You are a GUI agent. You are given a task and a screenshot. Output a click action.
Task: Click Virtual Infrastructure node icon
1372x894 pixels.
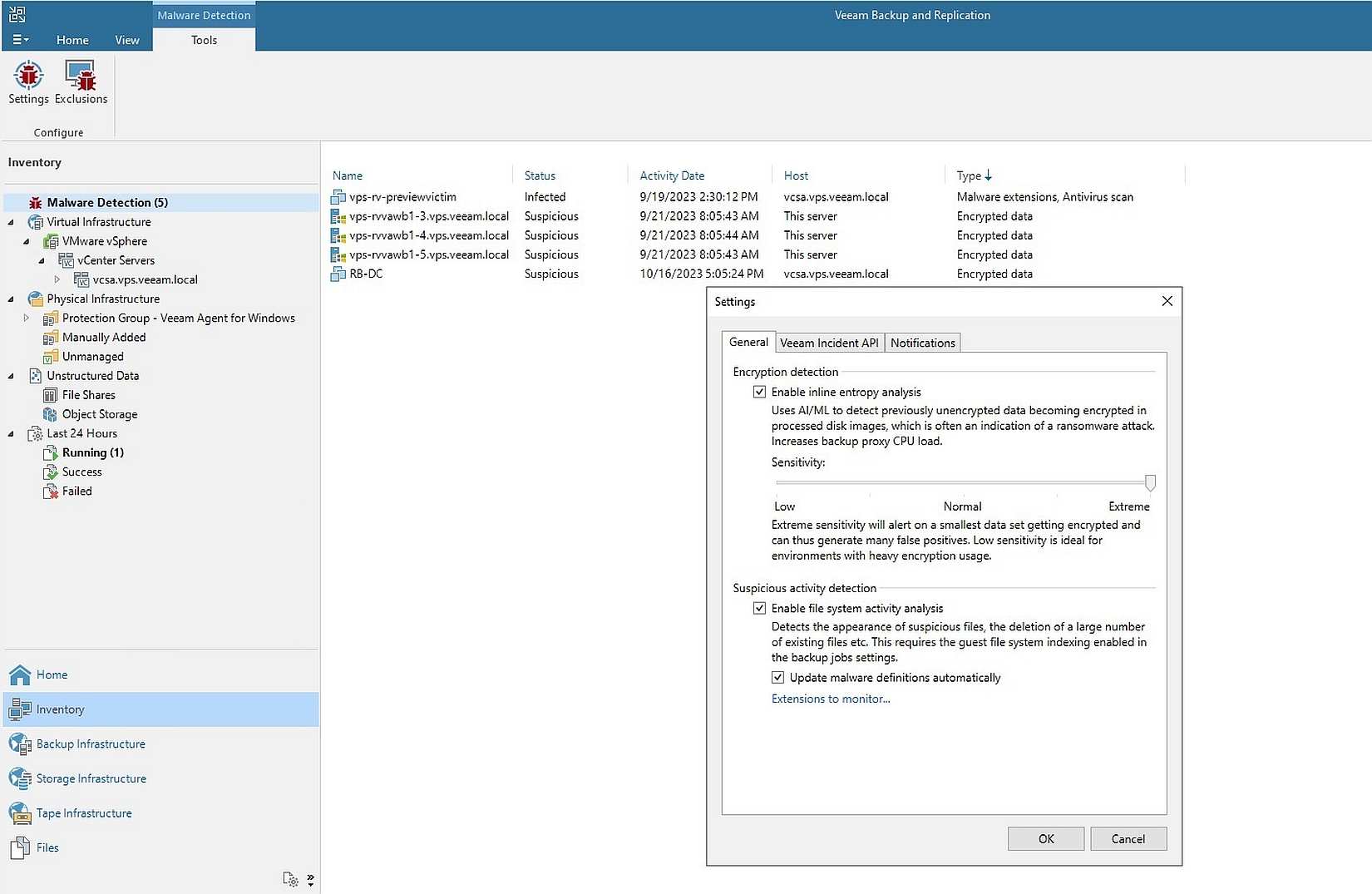point(35,222)
